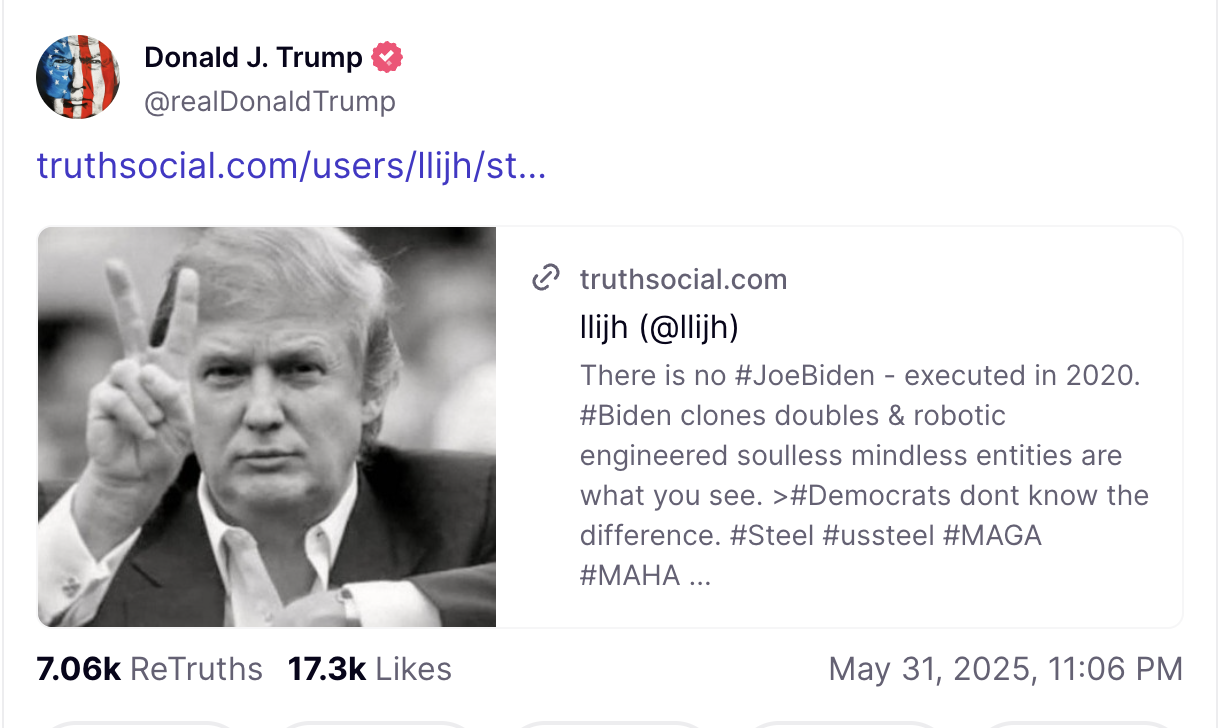Click the flag-painted profile avatar
1218x728 pixels.
[78, 77]
